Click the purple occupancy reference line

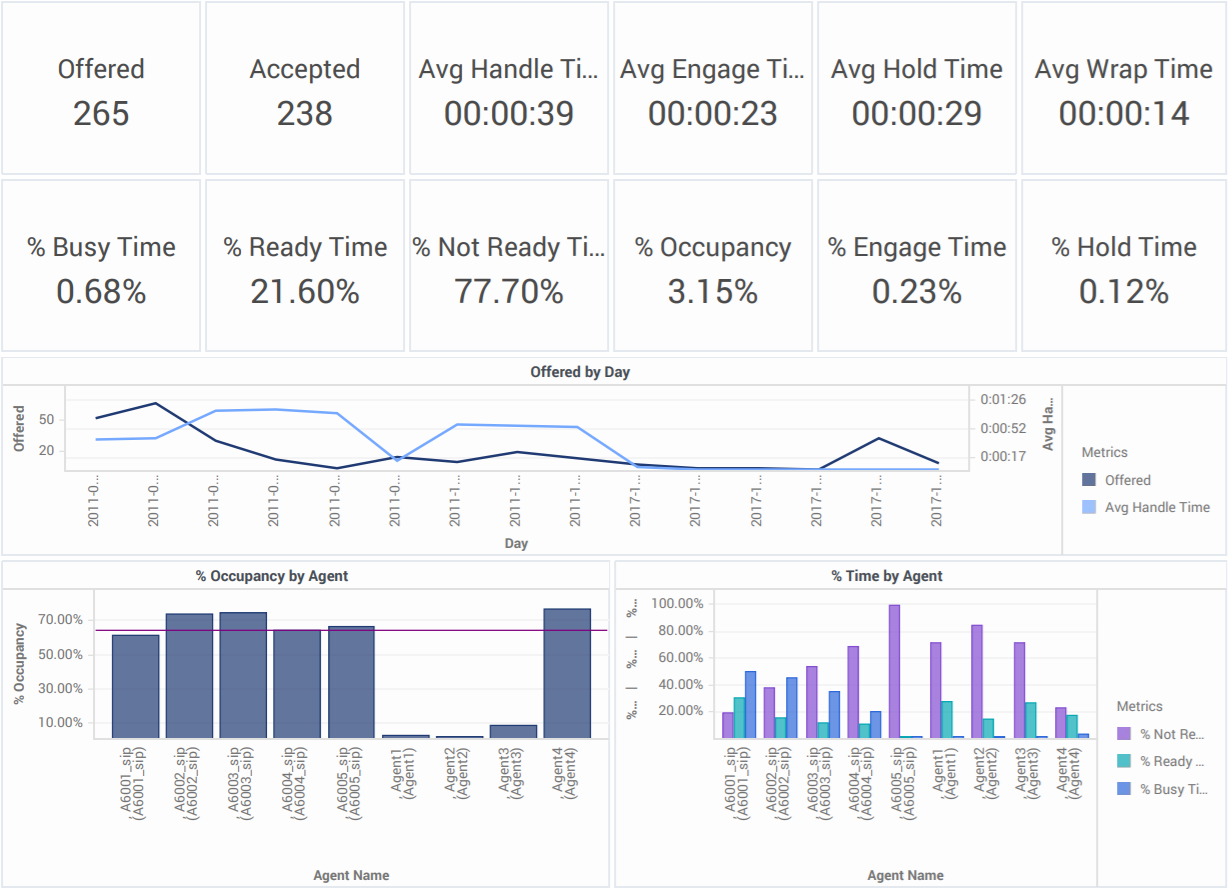click(351, 630)
